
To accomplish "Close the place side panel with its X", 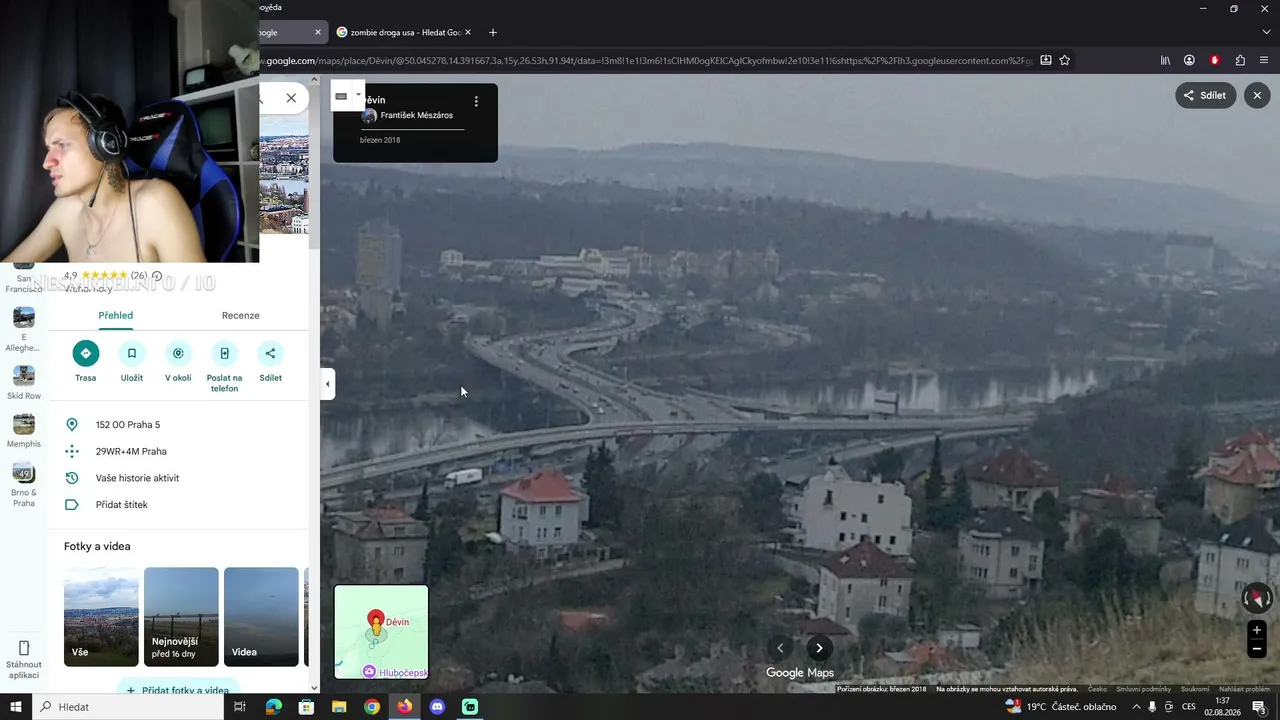I will [291, 98].
